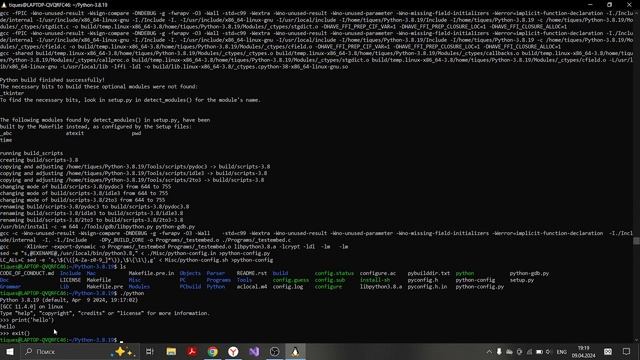Click the config.guess entry
The height and width of the screenshot is (360, 640).
tap(291, 280)
